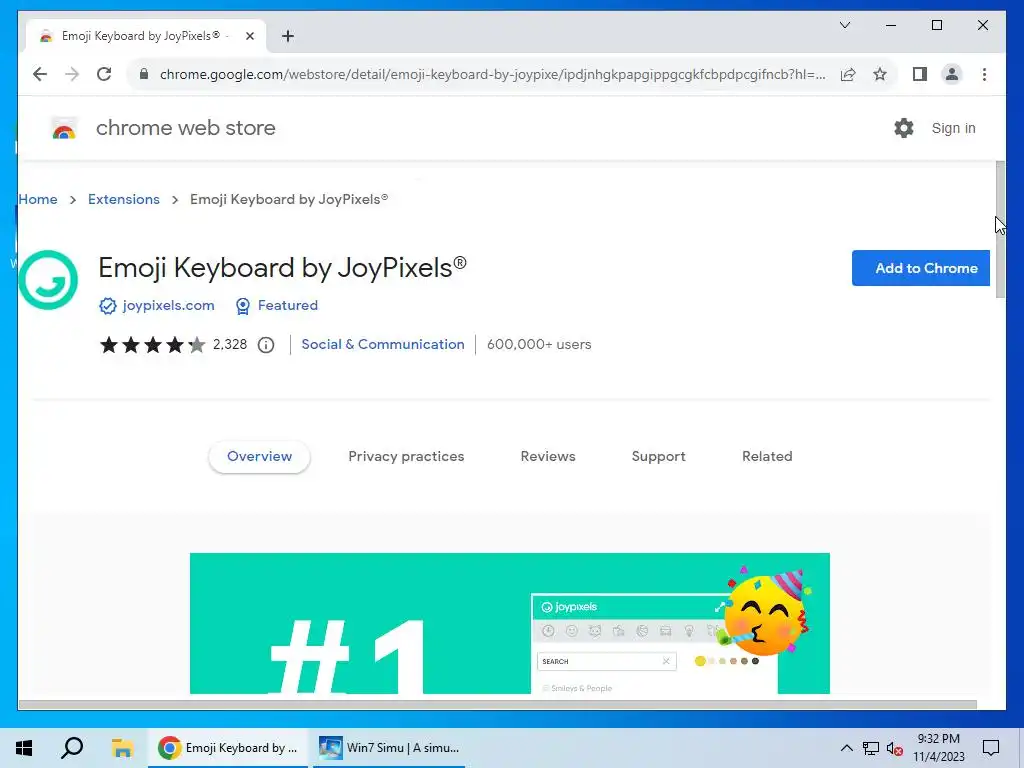Screen dimensions: 1024x768
Task: Switch to Privacy practices tab
Action: [x=406, y=456]
